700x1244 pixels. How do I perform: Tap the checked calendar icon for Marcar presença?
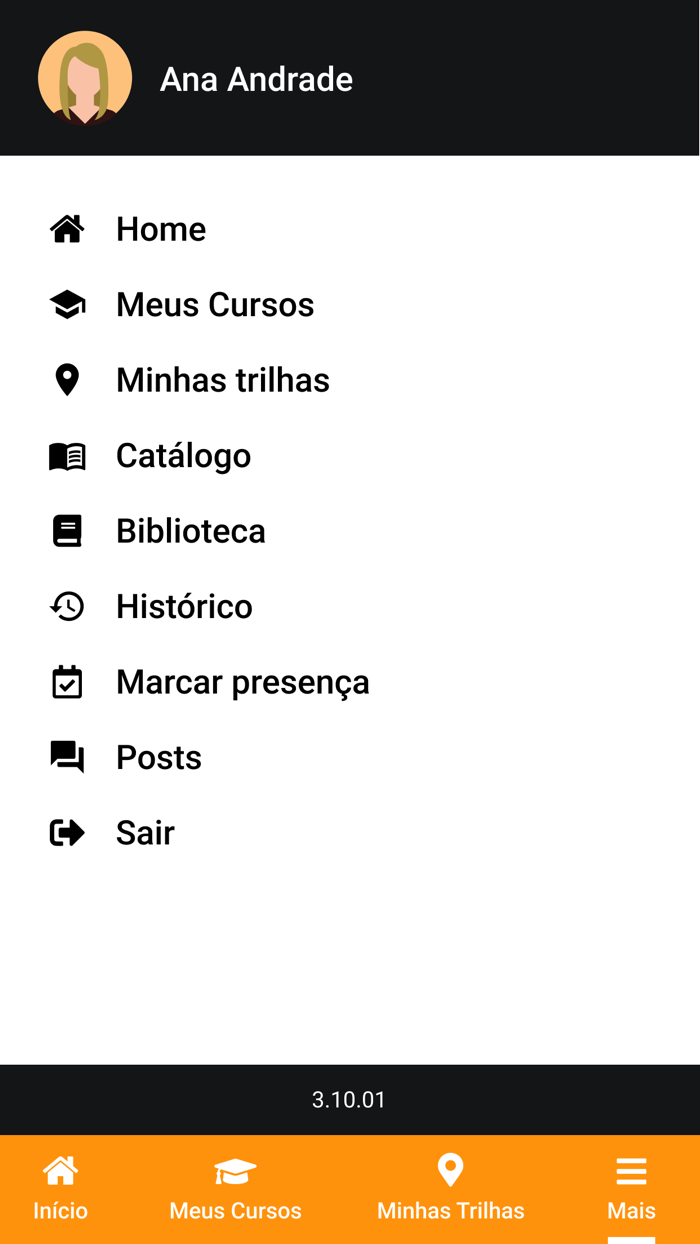(66, 681)
